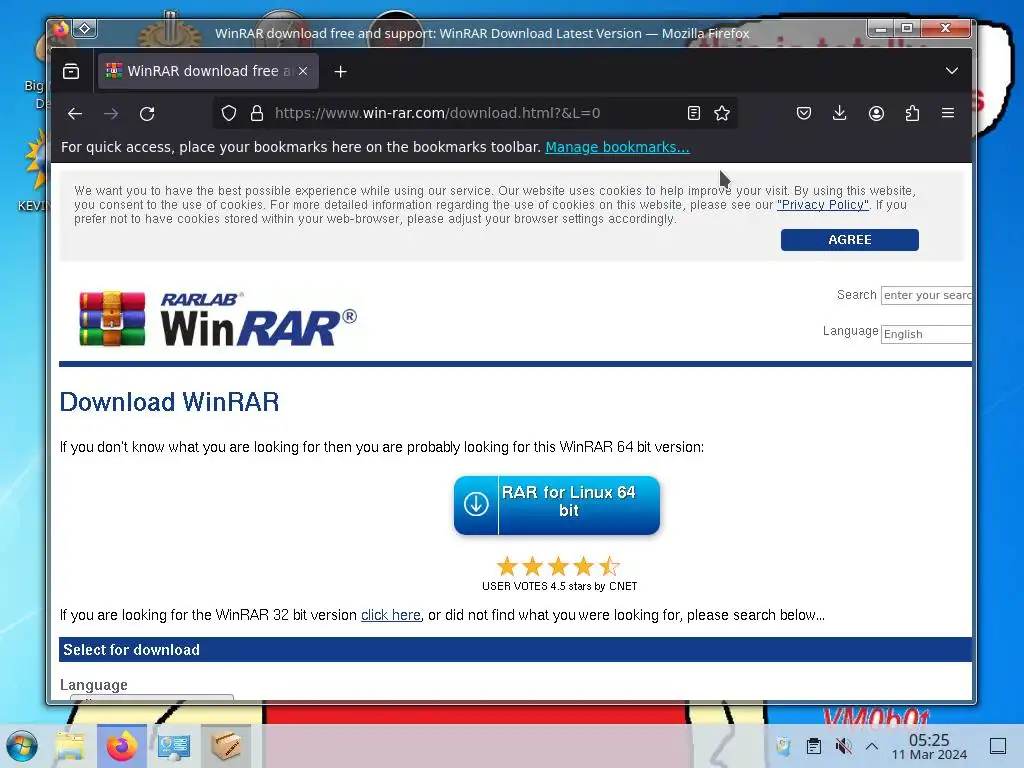
Task: Download RAR for Linux 64 bit
Action: click(556, 505)
